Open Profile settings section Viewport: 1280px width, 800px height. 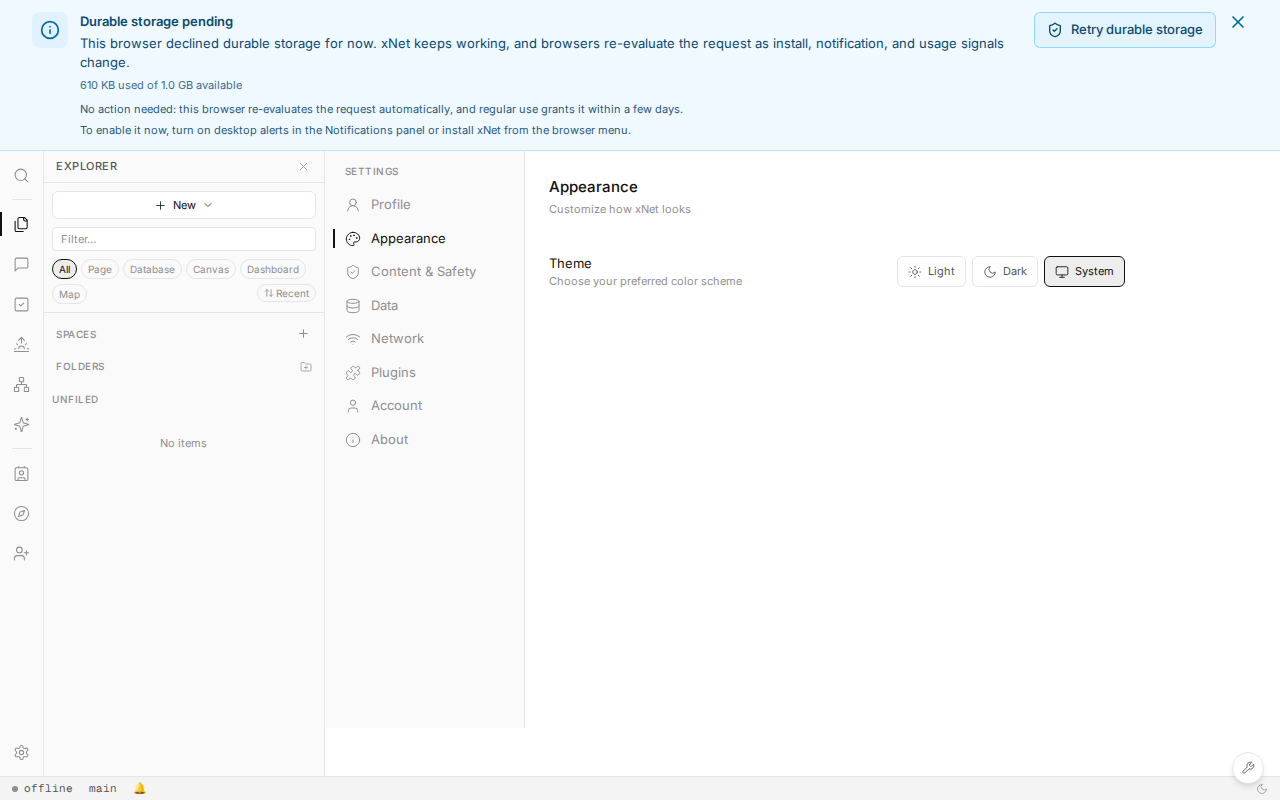427,205
